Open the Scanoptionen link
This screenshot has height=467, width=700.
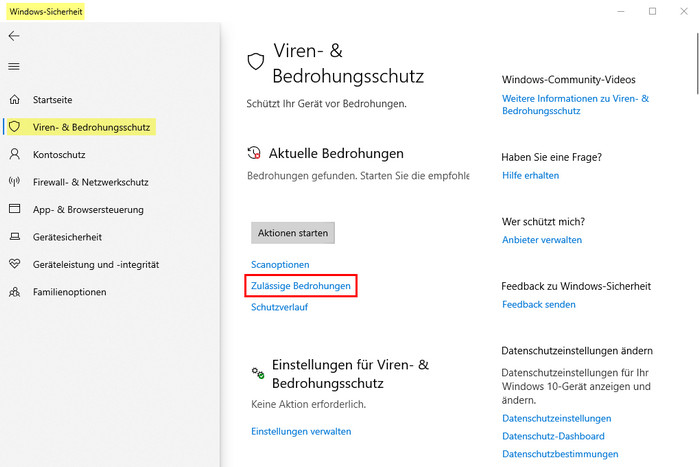280,264
